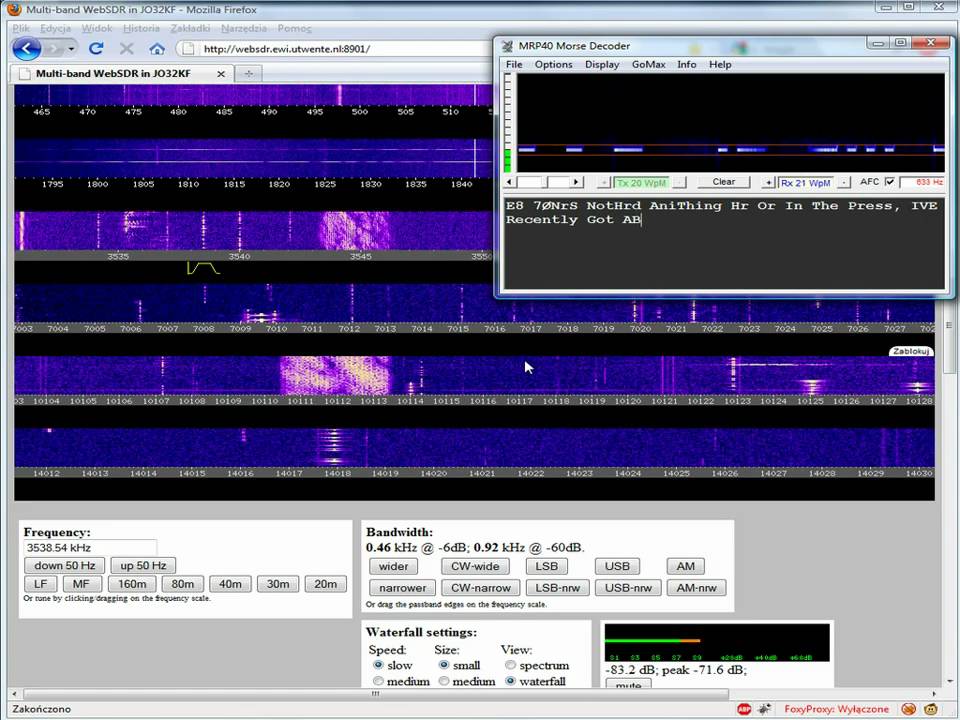
Task: Open the history dropdown next to forward arrow
Action: tap(72, 48)
